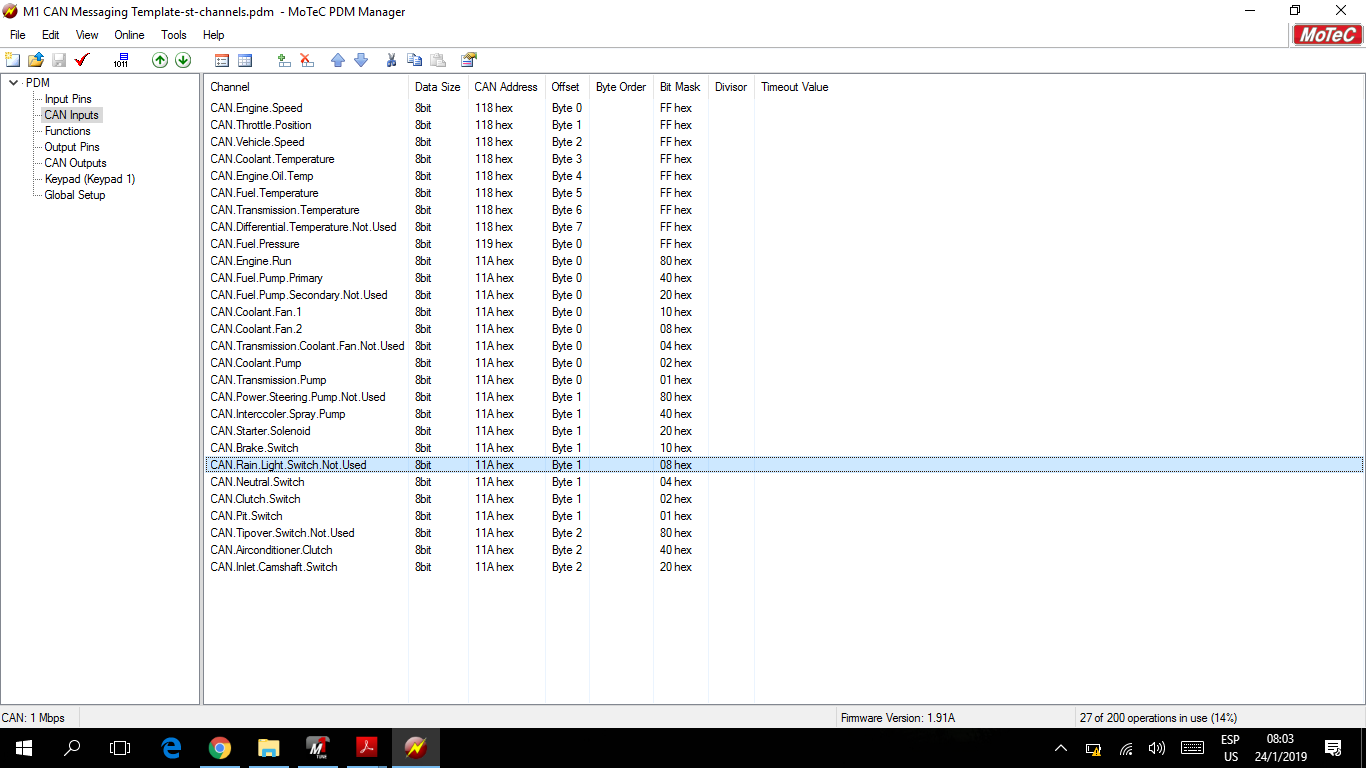Click the green up-arrow circle icon

(x=160, y=60)
